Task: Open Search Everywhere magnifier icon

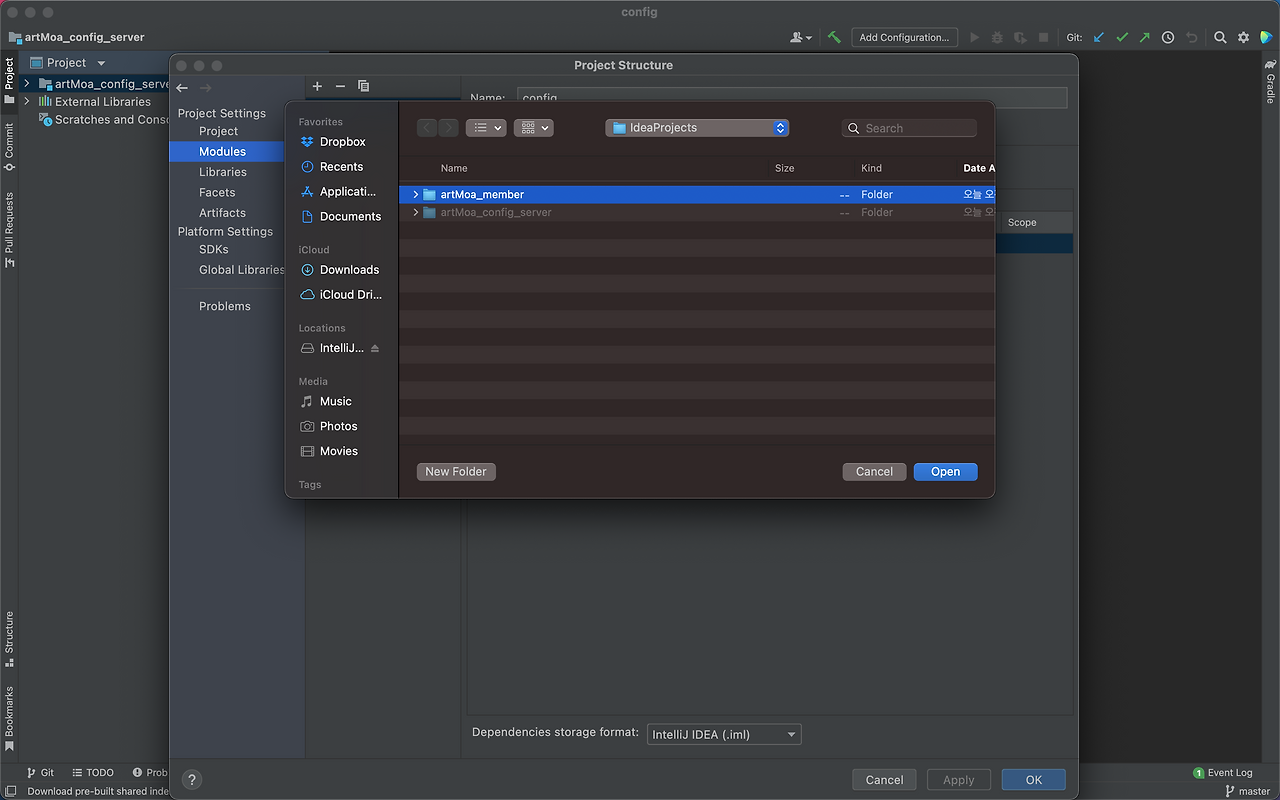Action: point(1220,37)
